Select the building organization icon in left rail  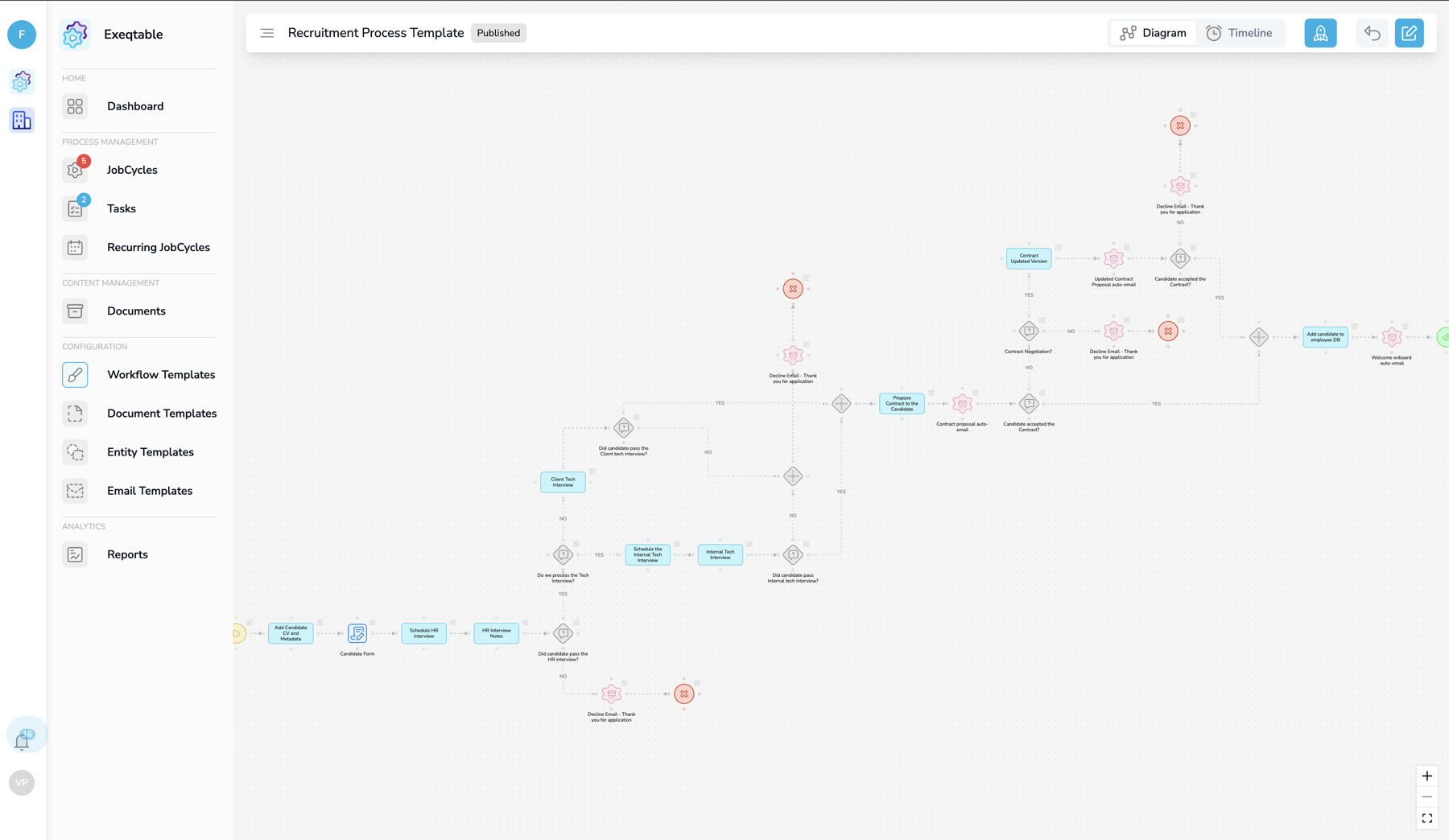[x=22, y=120]
